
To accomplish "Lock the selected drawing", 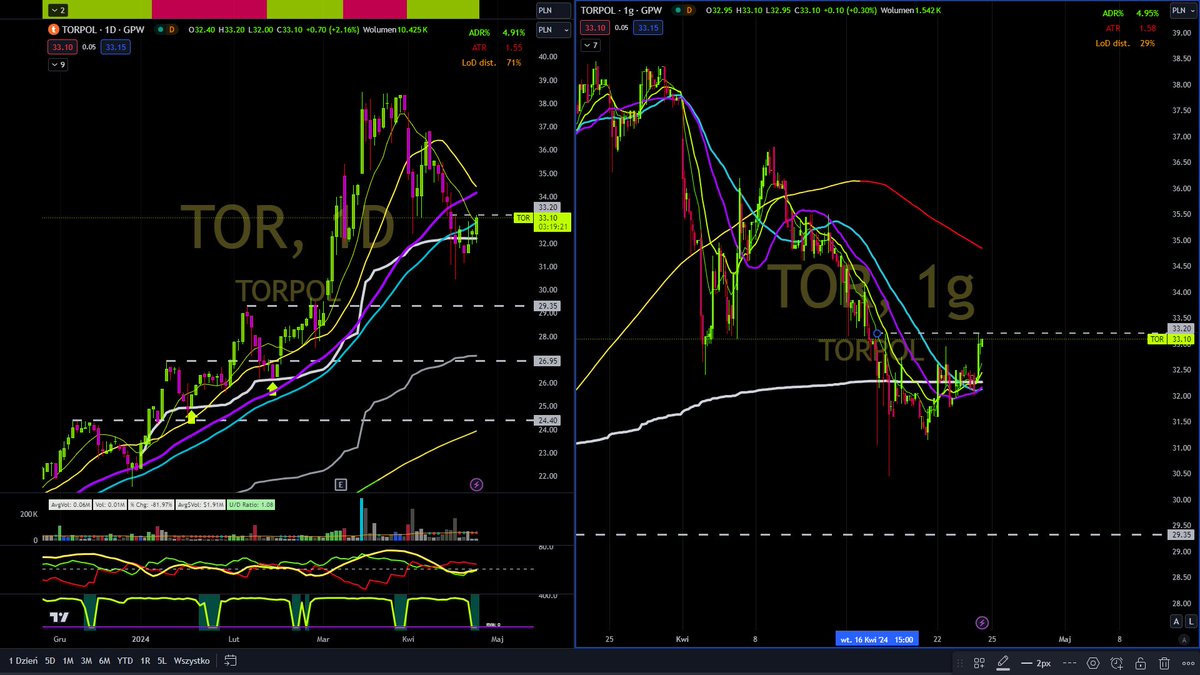I will click(x=1141, y=663).
